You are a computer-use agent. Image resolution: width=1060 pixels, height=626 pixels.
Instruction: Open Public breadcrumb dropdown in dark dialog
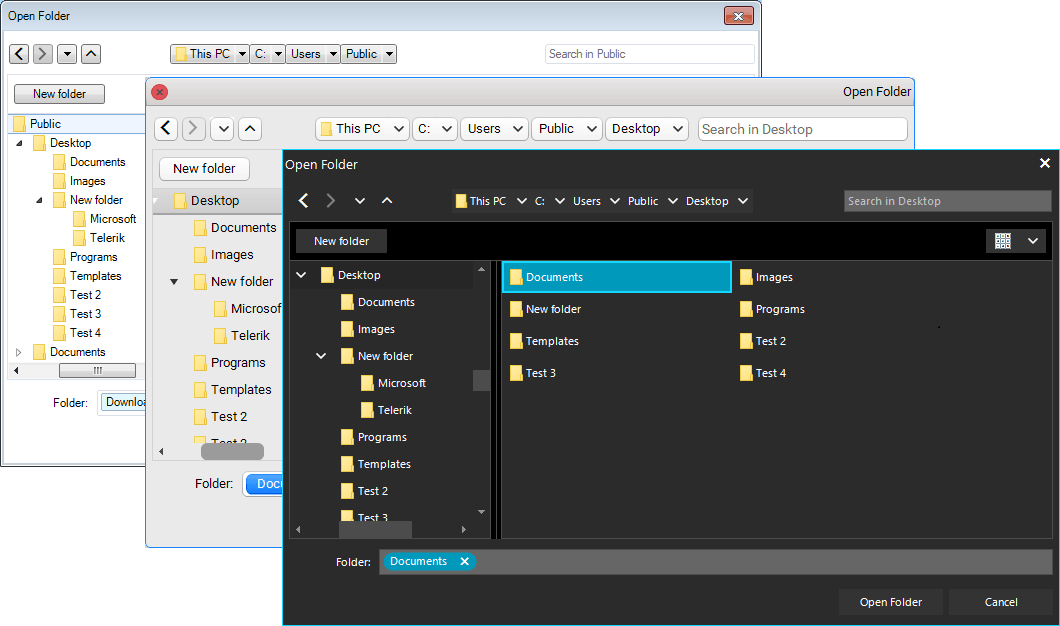pos(673,201)
